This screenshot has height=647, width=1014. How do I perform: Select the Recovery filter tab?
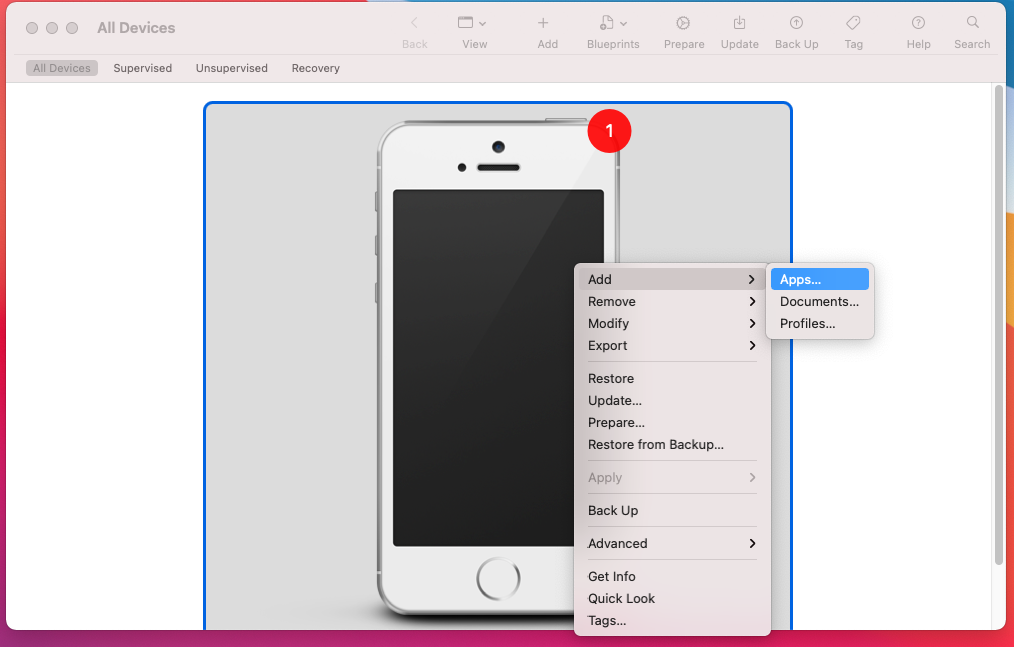(x=315, y=68)
